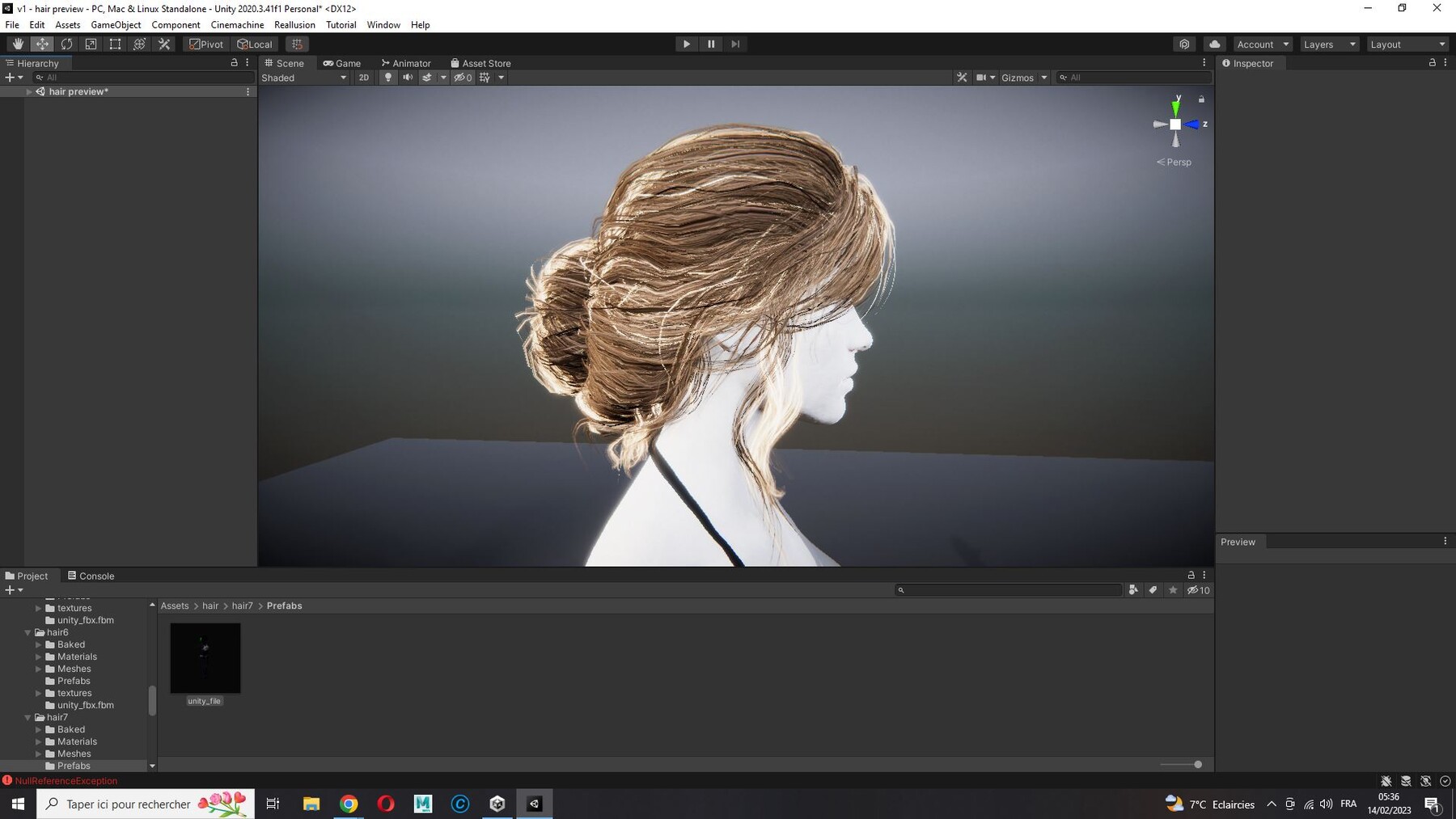Toggle Pivot/Center handle position
This screenshot has height=819, width=1456.
point(206,44)
